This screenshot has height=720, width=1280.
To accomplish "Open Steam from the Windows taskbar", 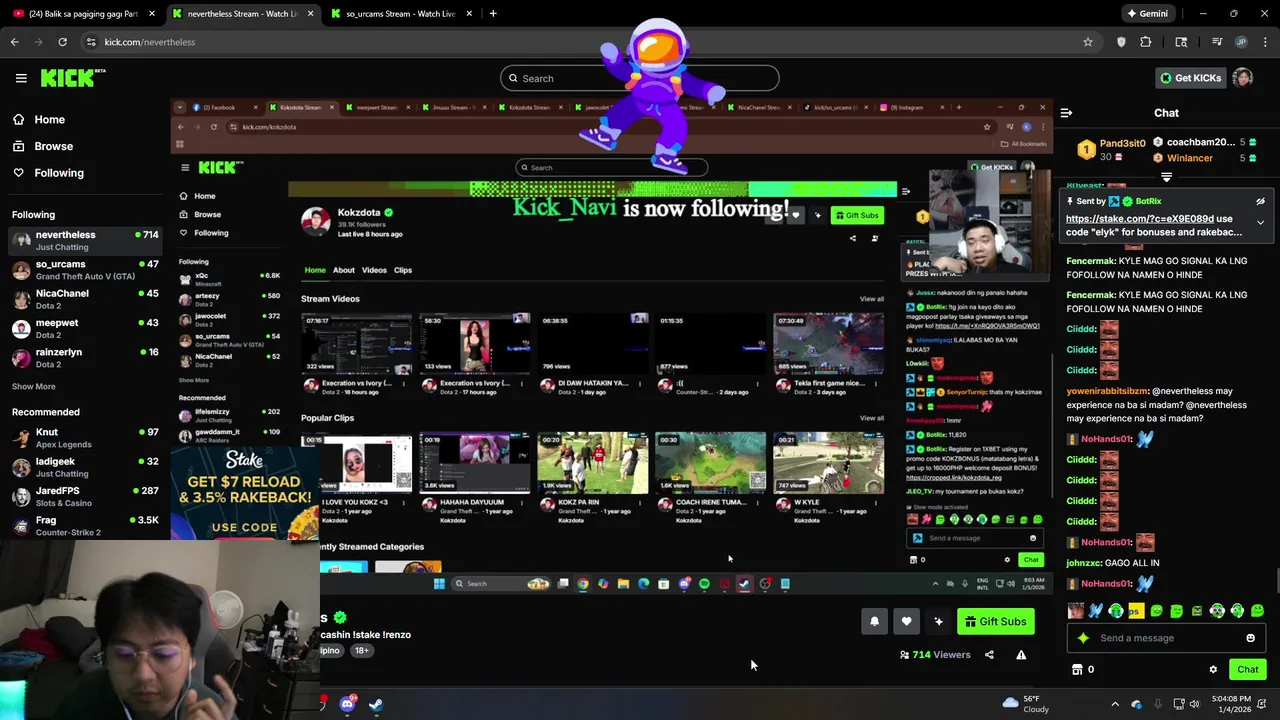I will click(x=375, y=704).
